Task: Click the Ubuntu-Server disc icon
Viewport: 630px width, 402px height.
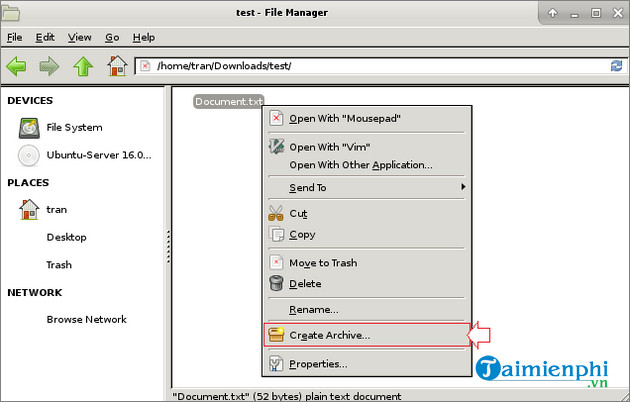Action: coord(29,155)
